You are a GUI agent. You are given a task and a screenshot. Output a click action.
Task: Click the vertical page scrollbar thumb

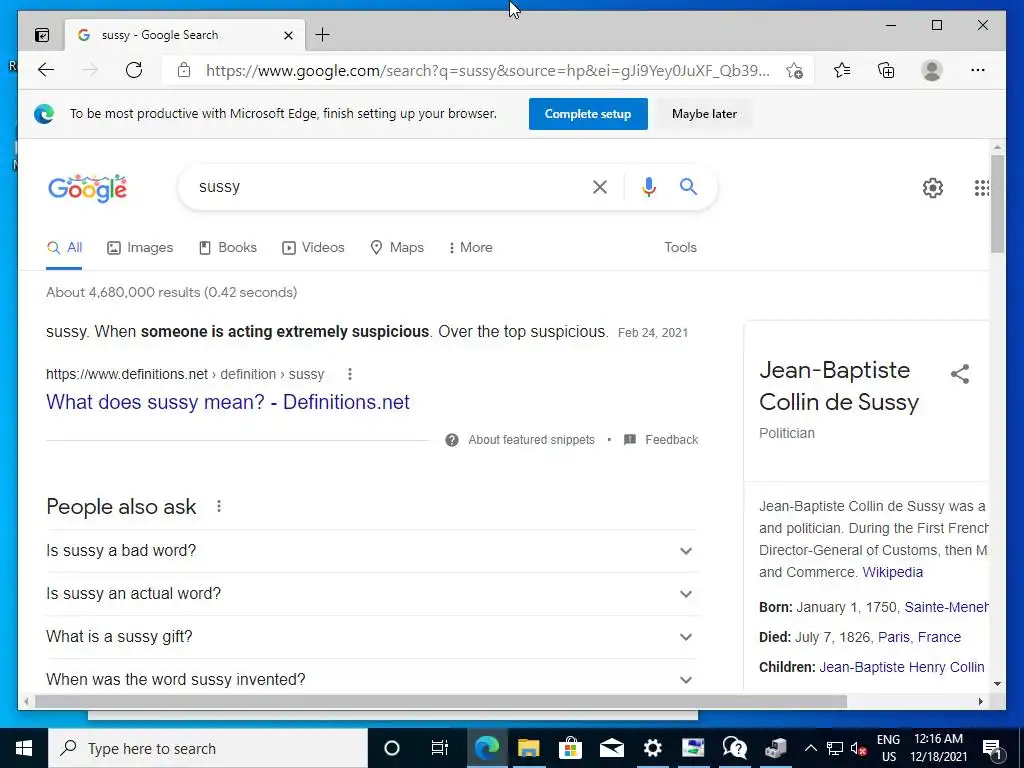(997, 204)
